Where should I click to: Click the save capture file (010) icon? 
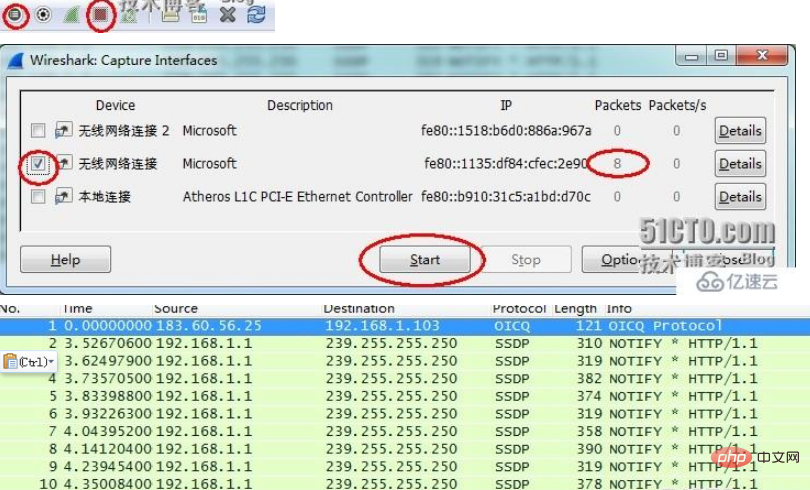(199, 15)
